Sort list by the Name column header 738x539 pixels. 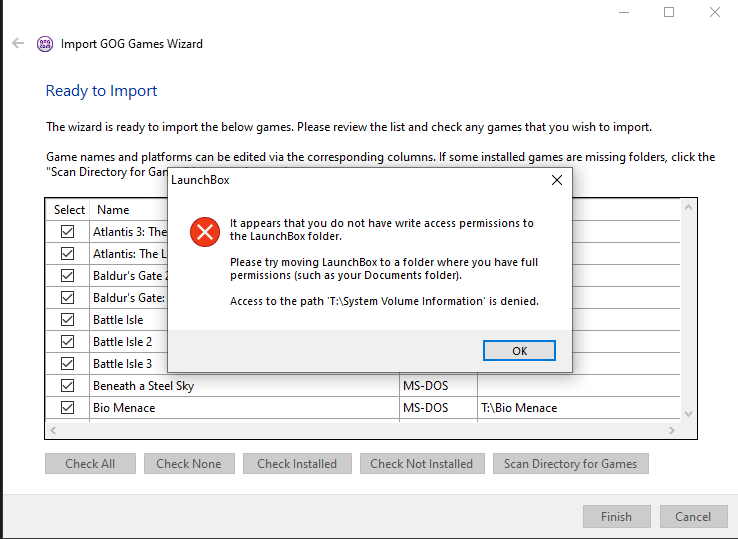tap(113, 210)
